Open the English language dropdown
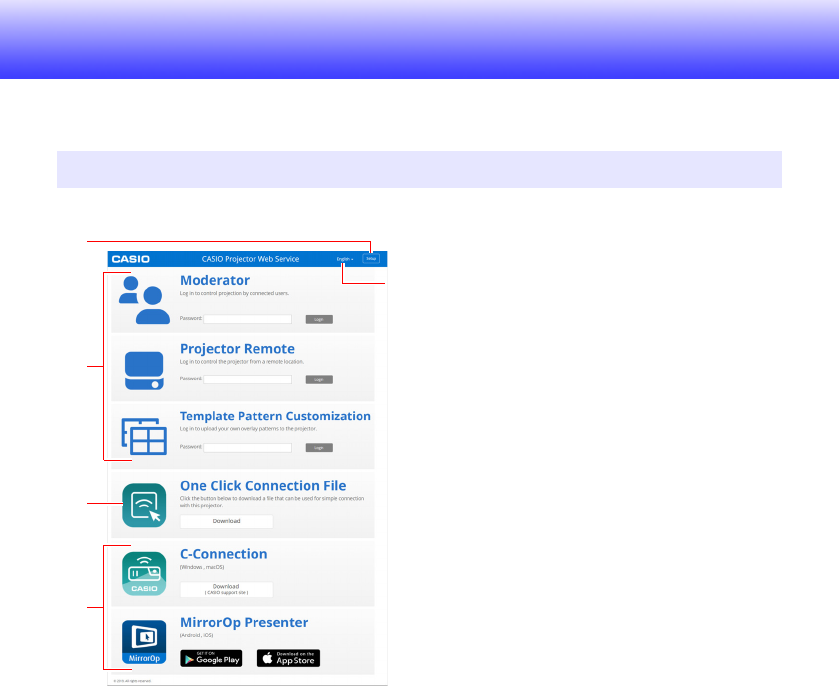 (344, 259)
